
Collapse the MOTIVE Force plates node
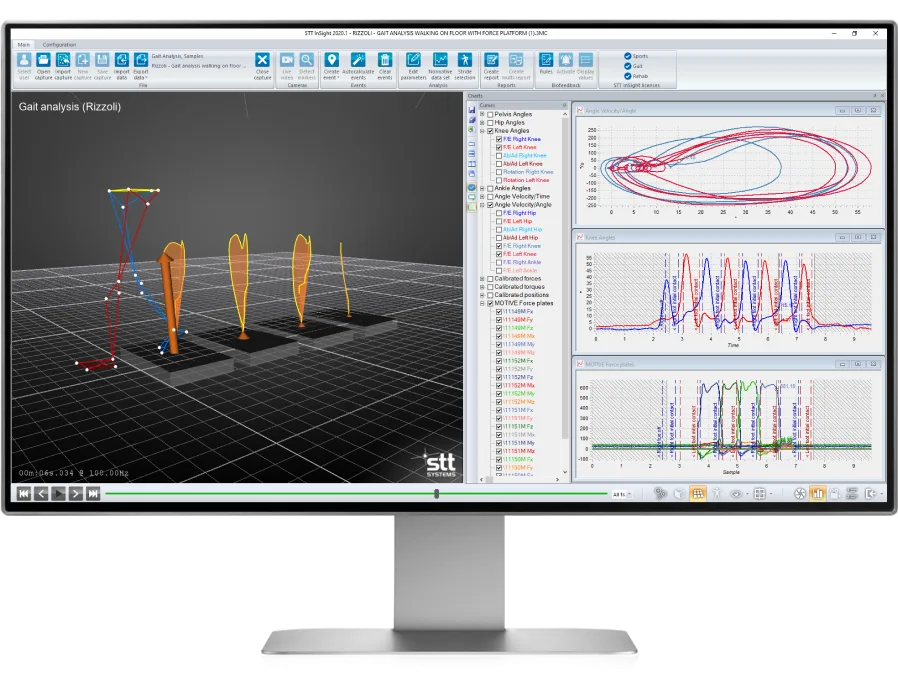[x=482, y=303]
